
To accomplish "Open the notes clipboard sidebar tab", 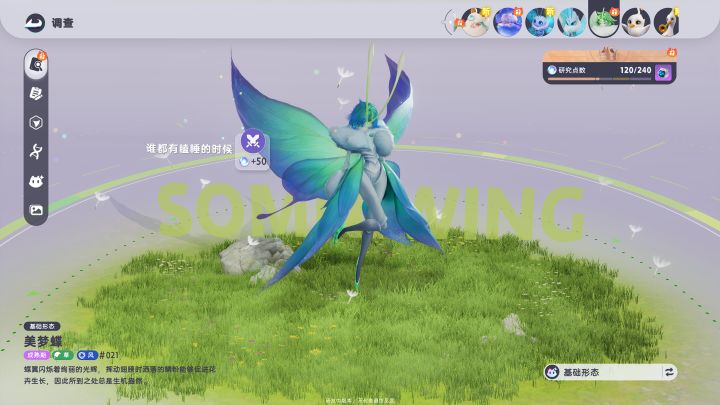I will pos(36,94).
